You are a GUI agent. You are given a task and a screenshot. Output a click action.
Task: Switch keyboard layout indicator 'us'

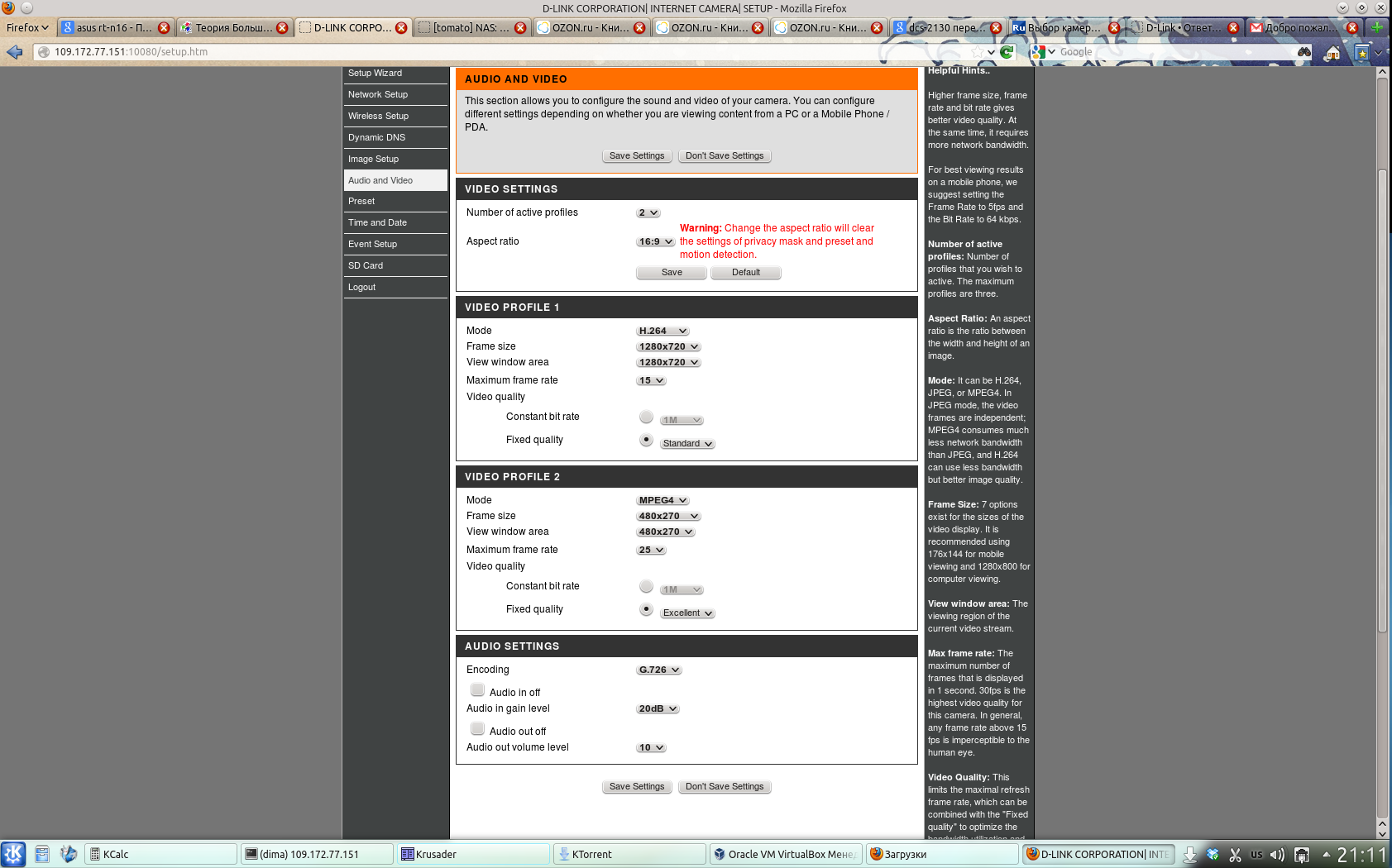[1256, 855]
